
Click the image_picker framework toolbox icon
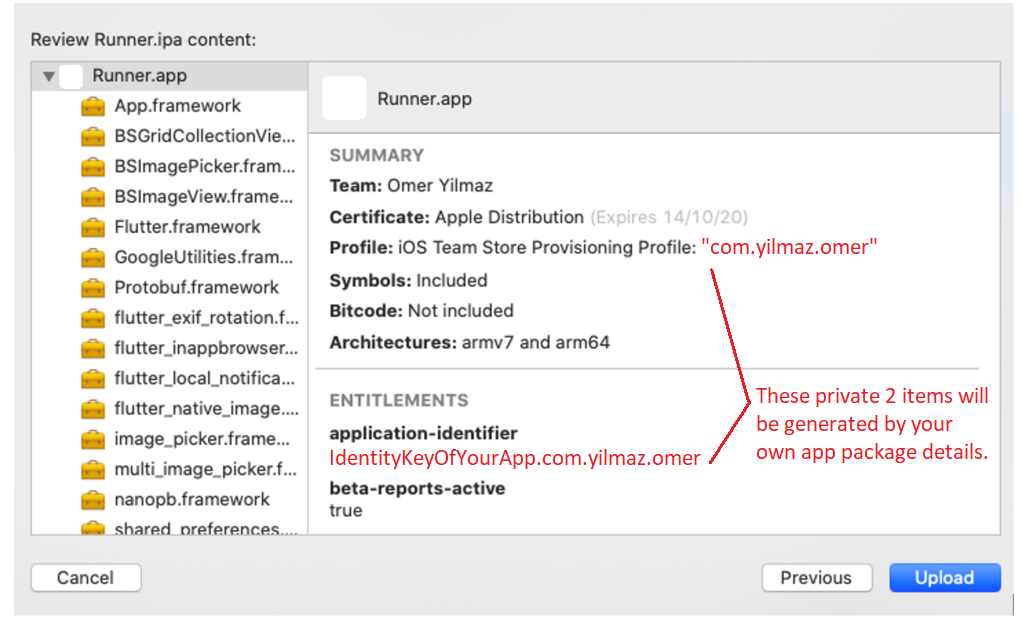(x=93, y=439)
